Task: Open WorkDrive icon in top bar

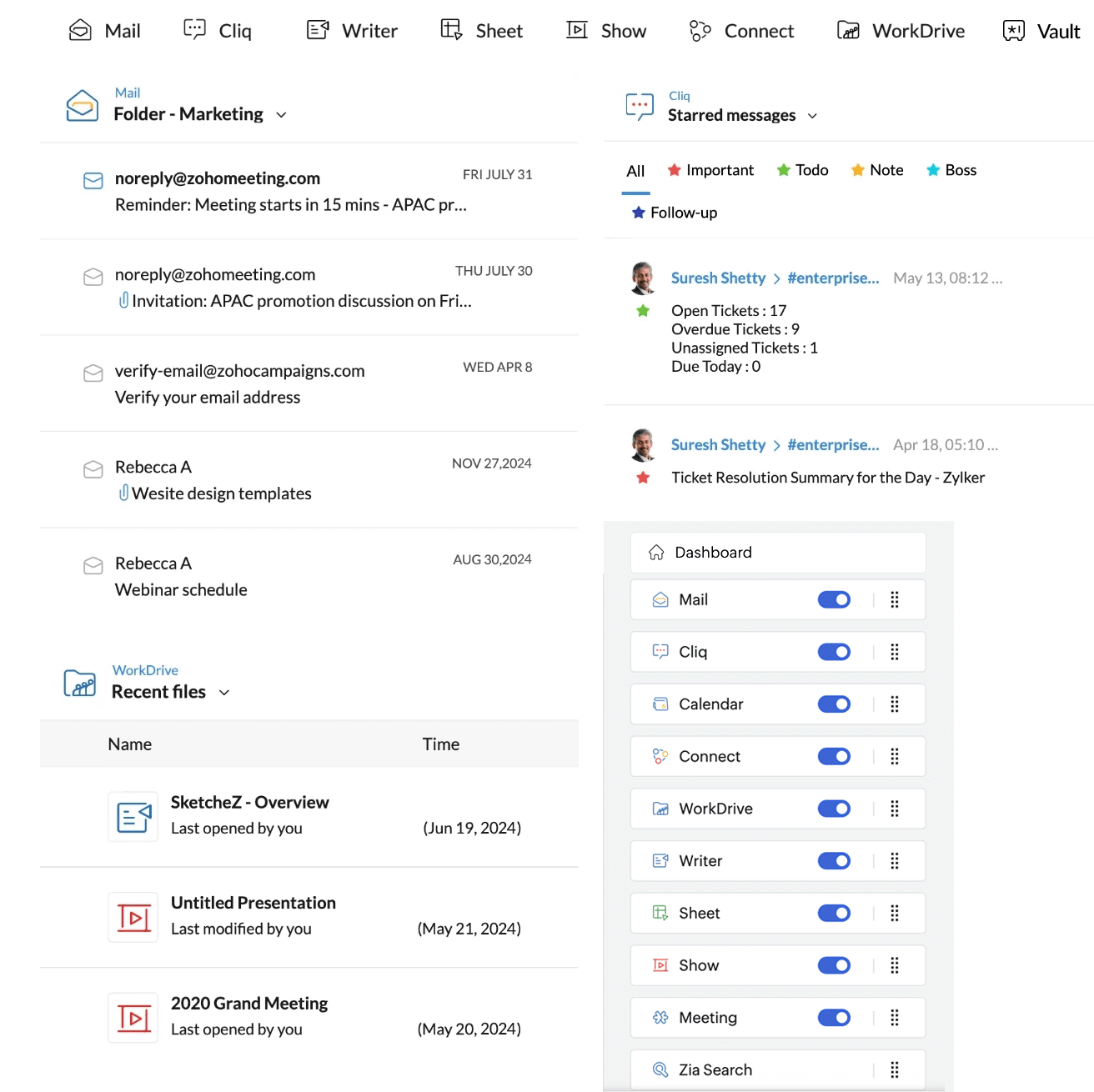Action: pyautogui.click(x=848, y=31)
